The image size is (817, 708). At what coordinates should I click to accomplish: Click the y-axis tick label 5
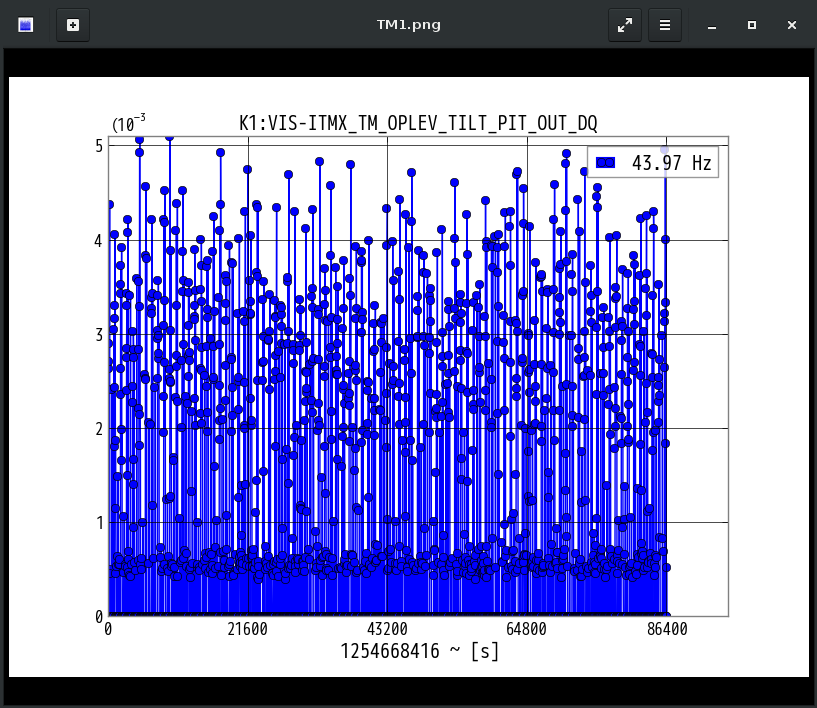point(99,146)
